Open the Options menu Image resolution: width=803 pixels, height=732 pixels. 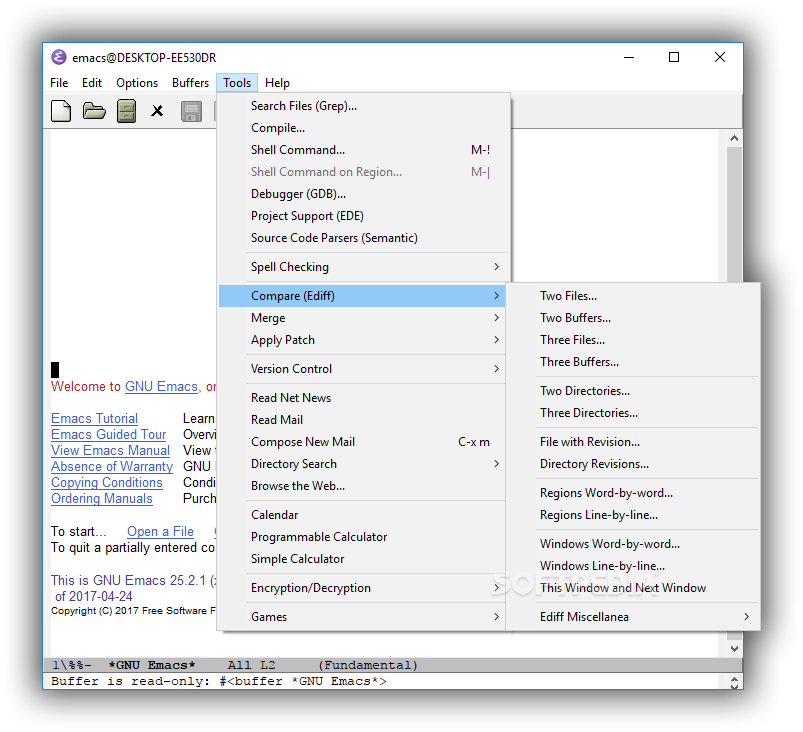pyautogui.click(x=137, y=83)
